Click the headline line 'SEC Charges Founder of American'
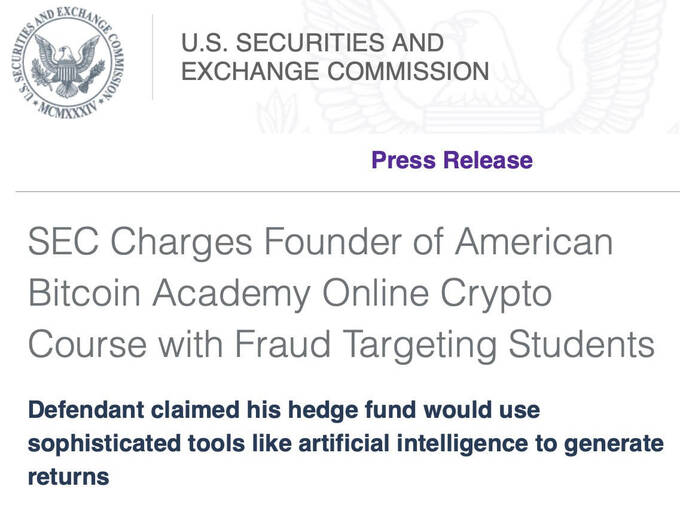The width and height of the screenshot is (680, 511). coord(320,242)
